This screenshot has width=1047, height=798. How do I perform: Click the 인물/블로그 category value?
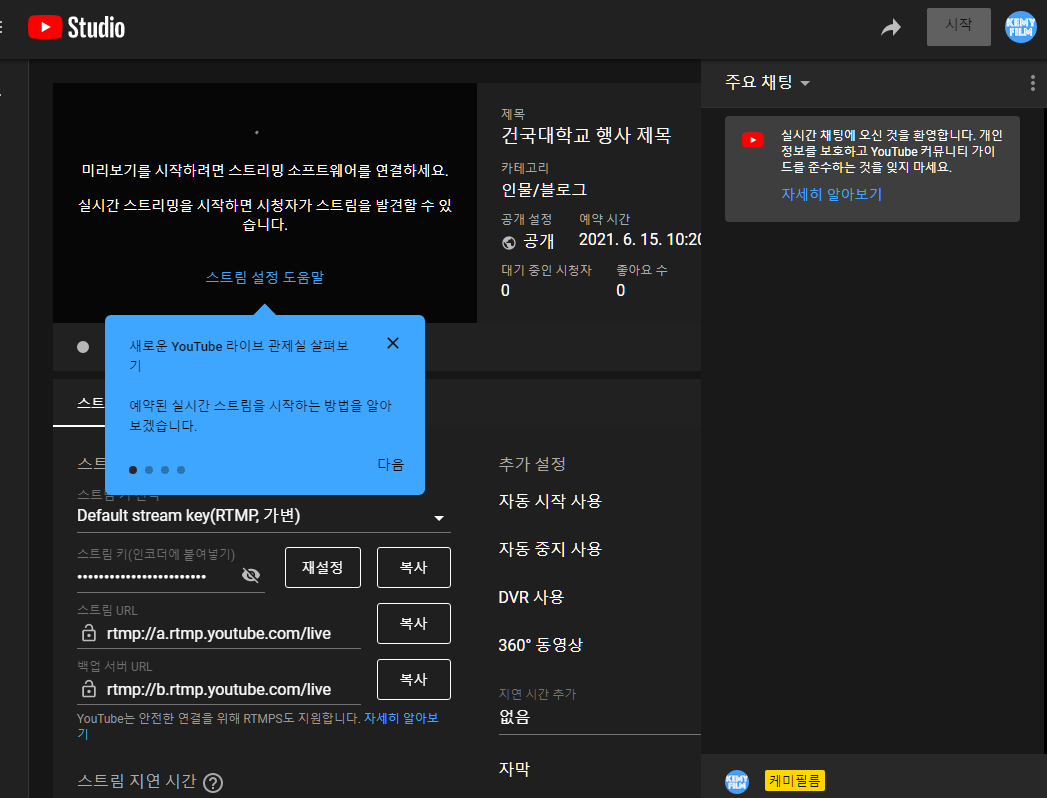tap(544, 190)
